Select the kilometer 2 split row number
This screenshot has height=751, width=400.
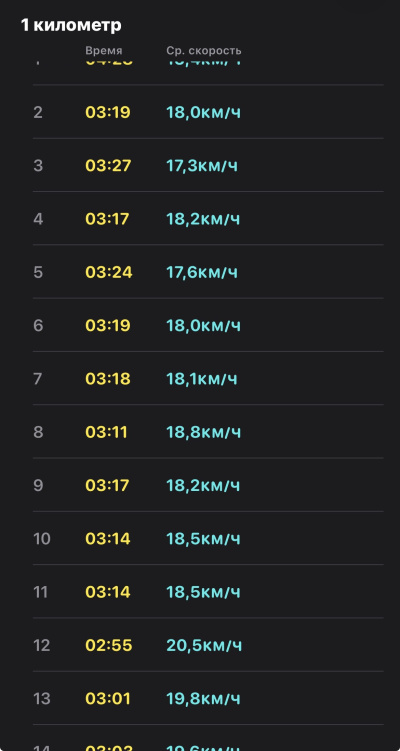[x=38, y=113]
